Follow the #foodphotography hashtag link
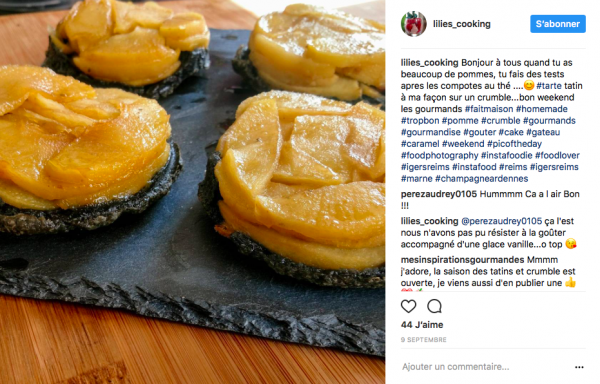The width and height of the screenshot is (600, 384). coord(439,155)
